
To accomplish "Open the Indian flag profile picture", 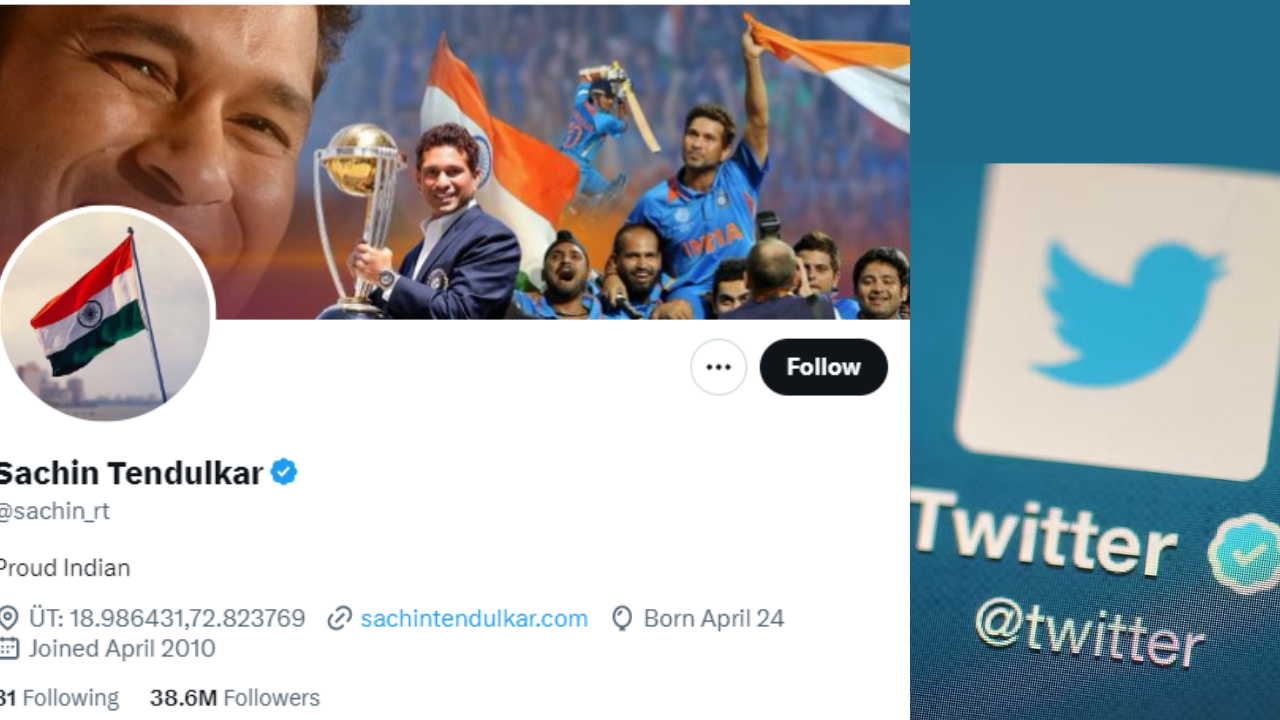I will click(x=106, y=314).
